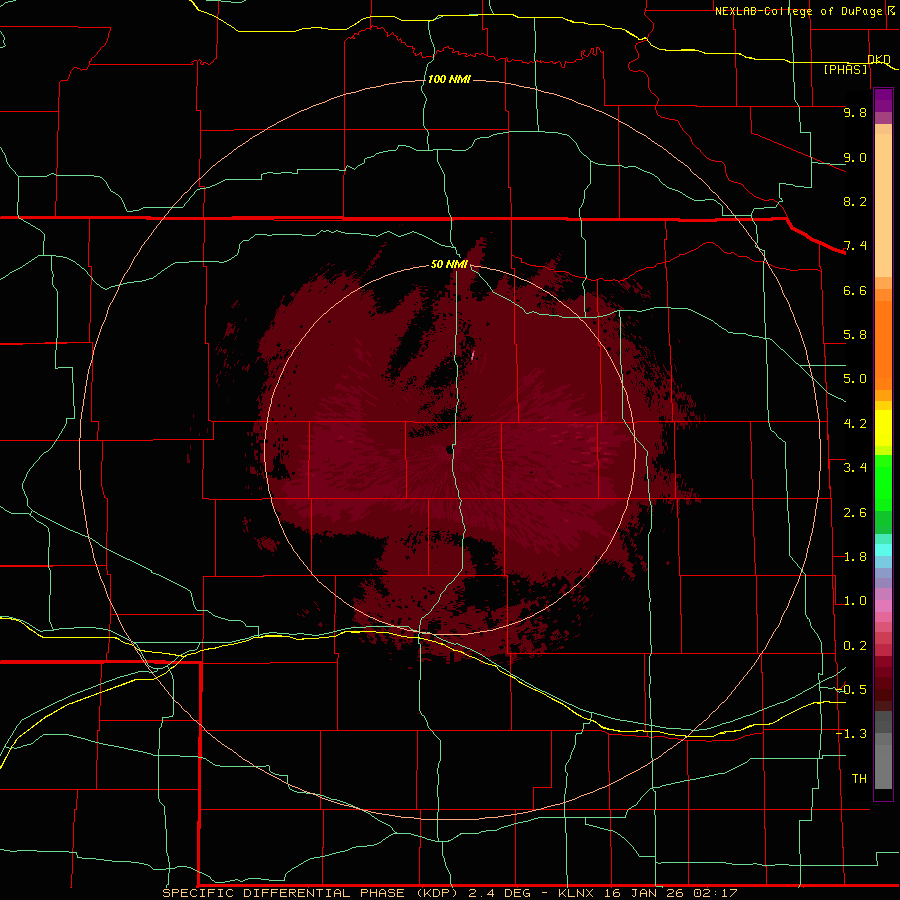The width and height of the screenshot is (900, 900).
Task: Click the 6.6 value on the color scale
Action: click(x=855, y=290)
